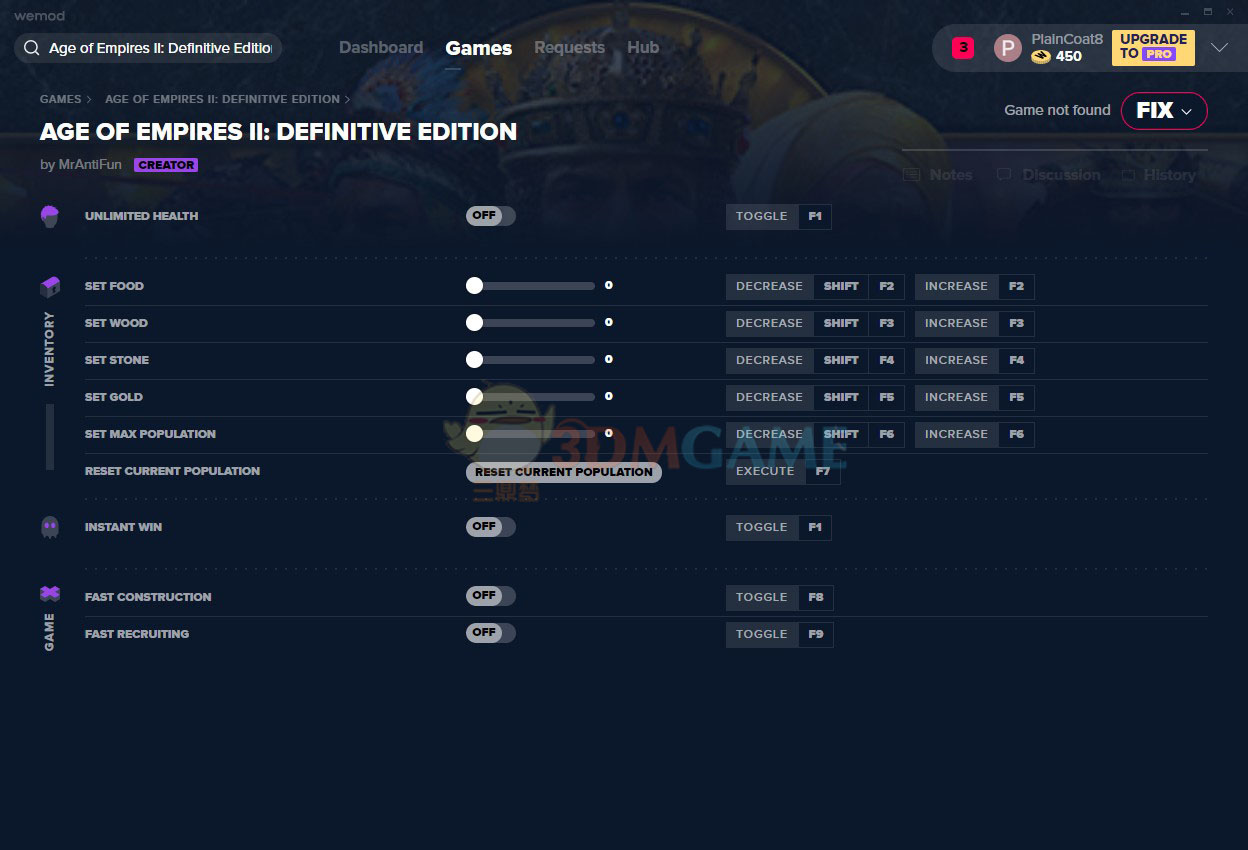Click the coin points icon
The image size is (1248, 850).
[x=1041, y=57]
